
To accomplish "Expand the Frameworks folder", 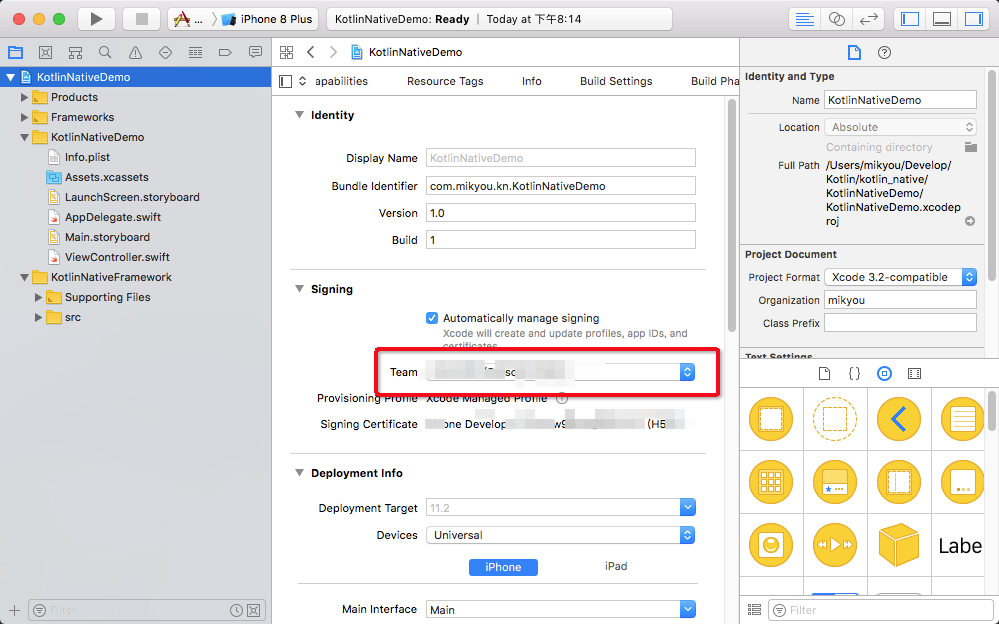I will coord(25,117).
